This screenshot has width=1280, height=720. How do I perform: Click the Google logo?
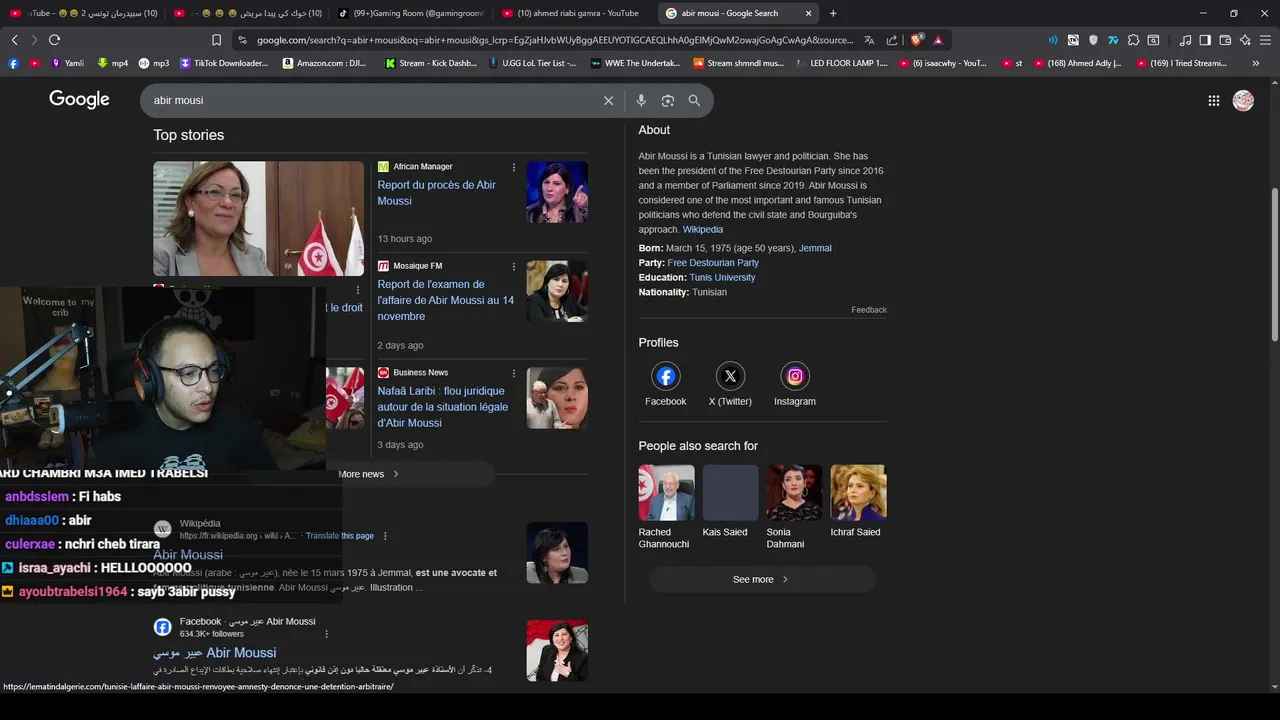click(x=79, y=100)
